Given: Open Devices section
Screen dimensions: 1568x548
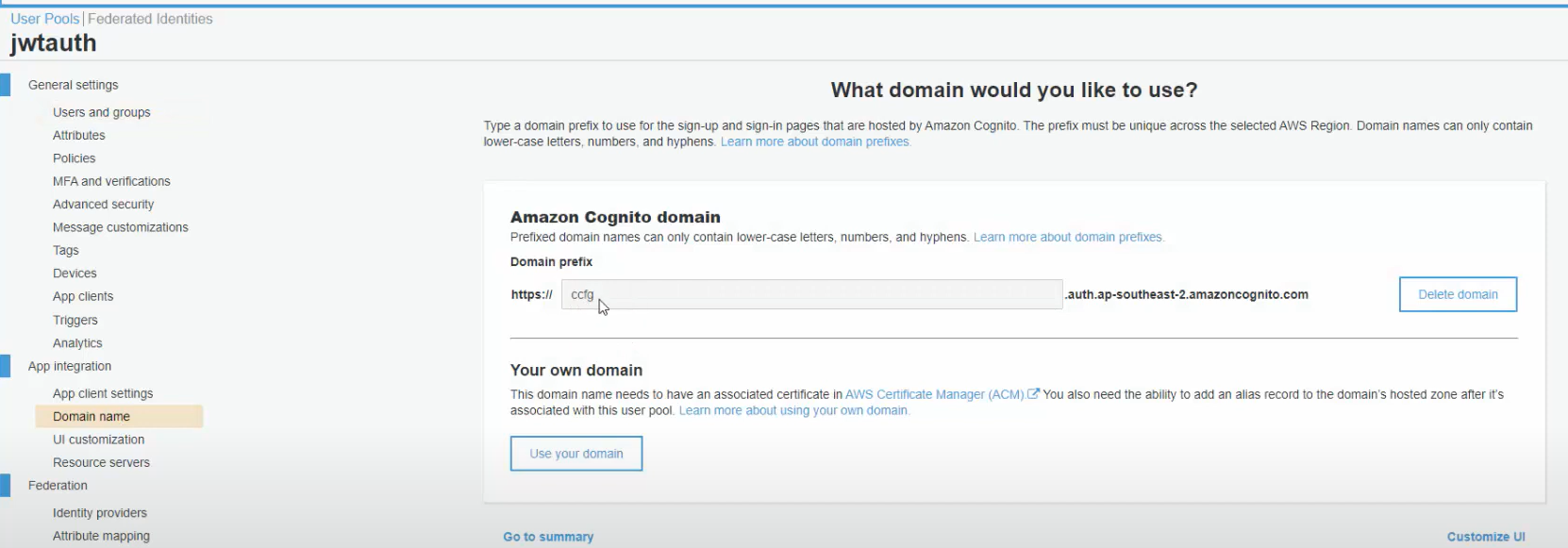Looking at the screenshot, I should (x=75, y=274).
